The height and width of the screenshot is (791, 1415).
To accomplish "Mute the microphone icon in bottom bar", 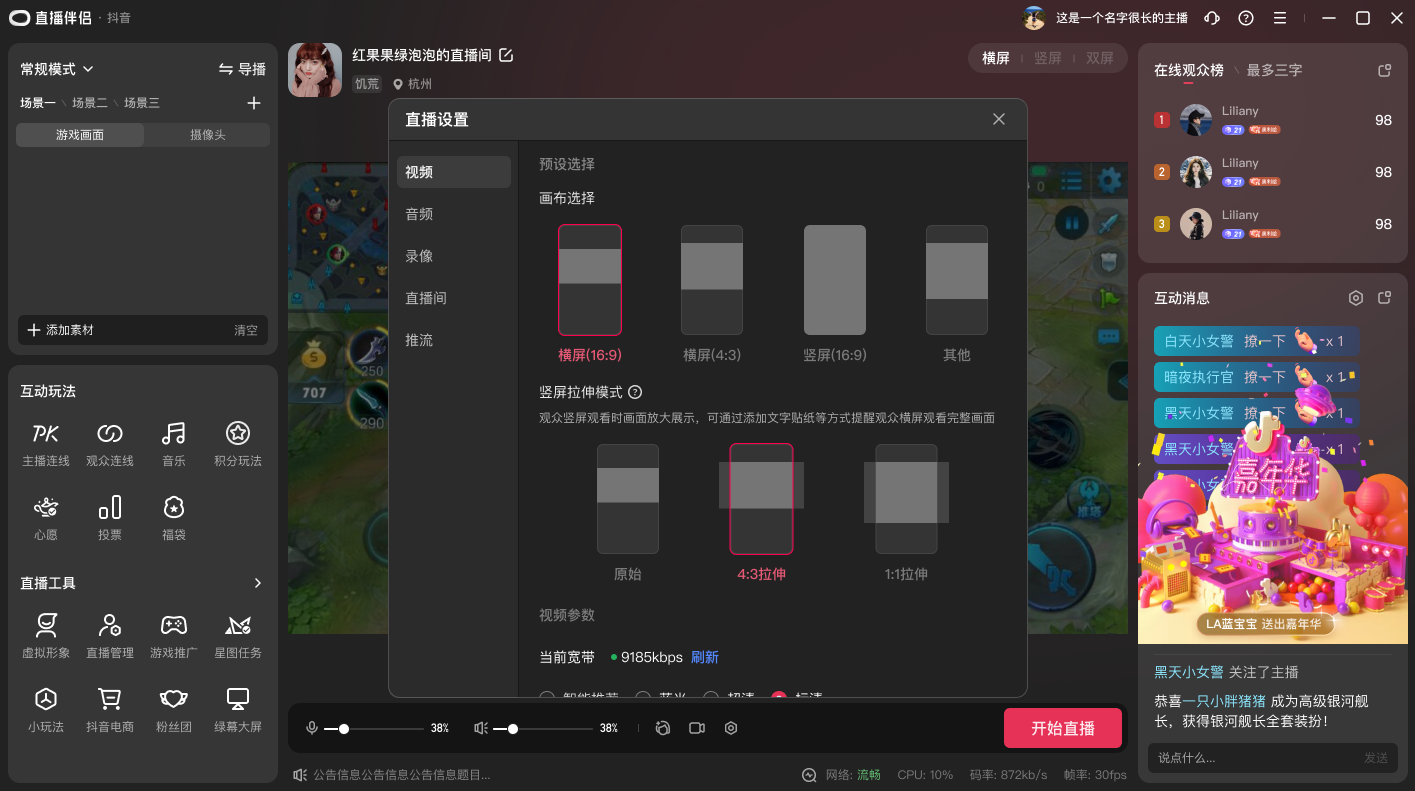I will click(312, 728).
